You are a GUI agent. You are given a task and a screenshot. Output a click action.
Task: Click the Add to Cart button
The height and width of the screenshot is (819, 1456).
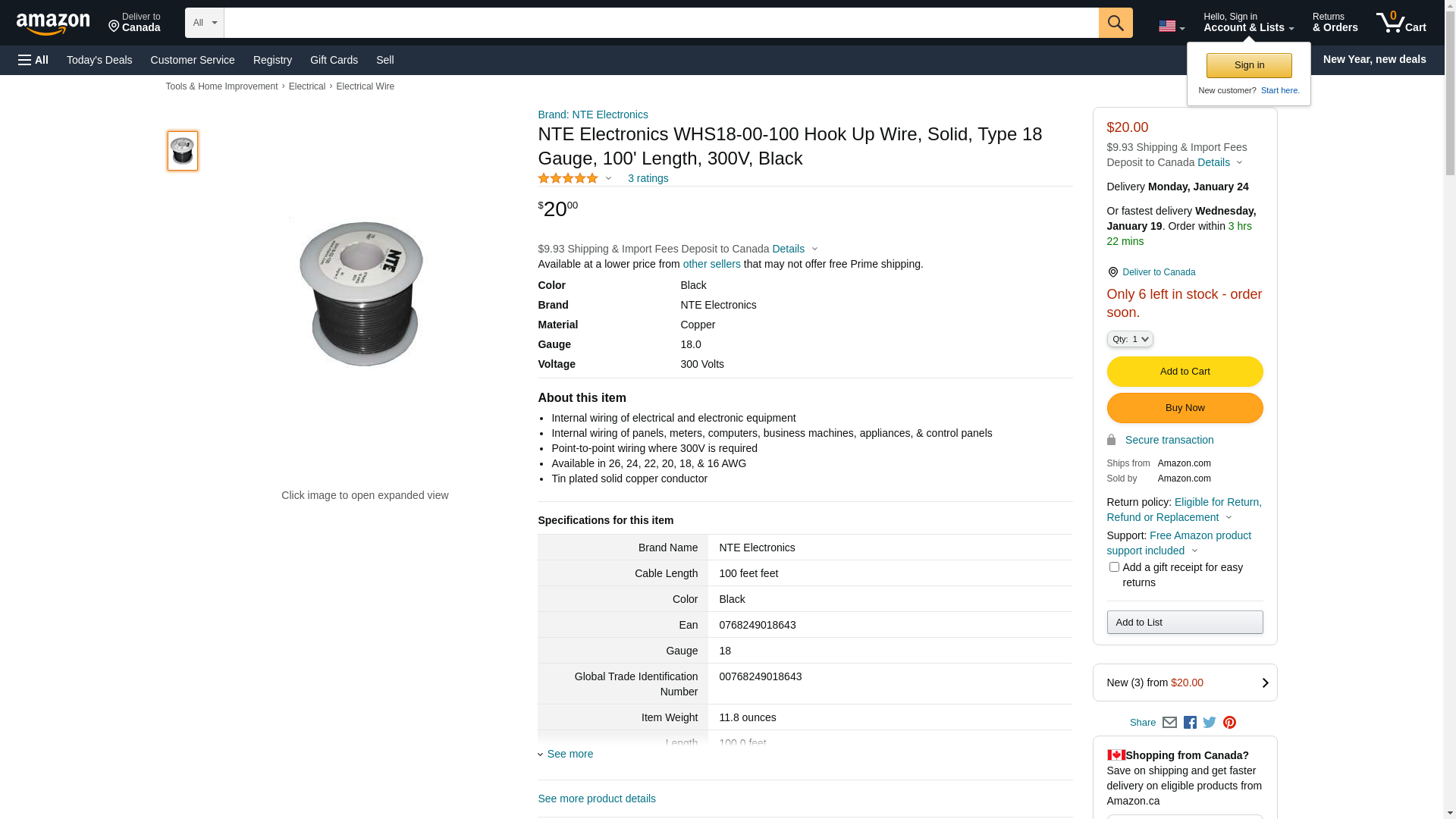coord(1185,372)
